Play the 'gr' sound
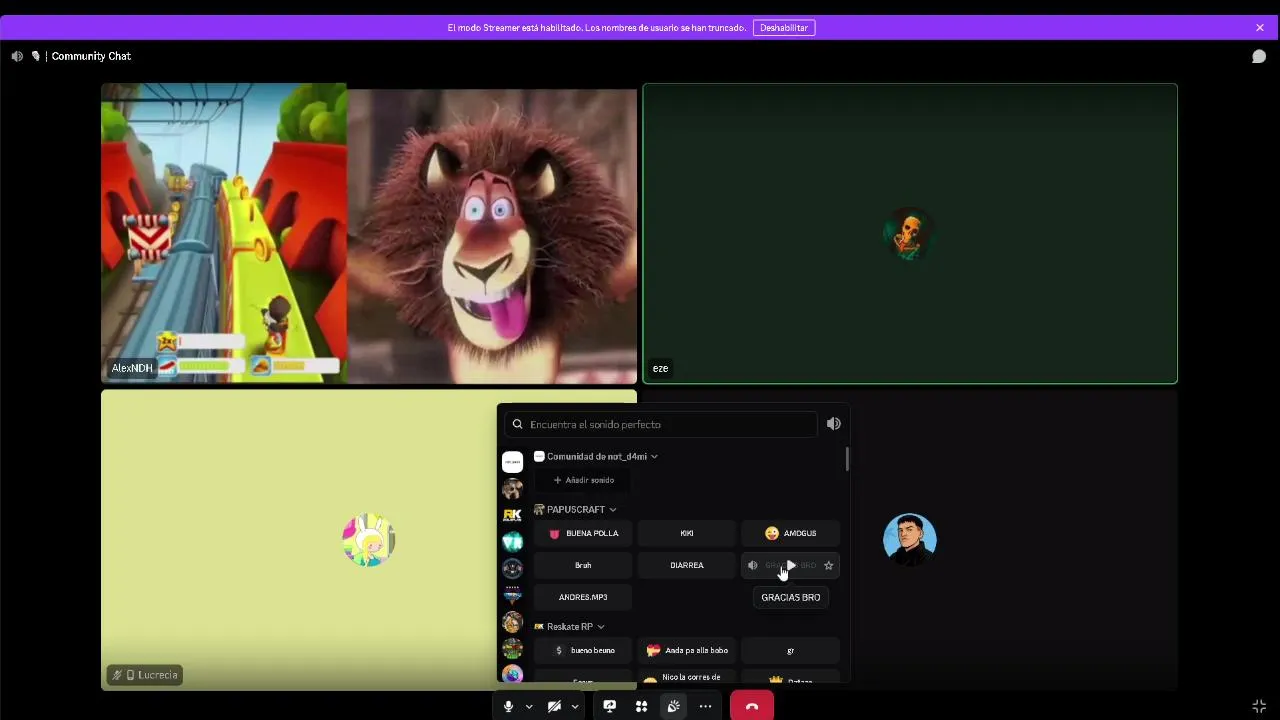Viewport: 1280px width, 720px height. click(x=791, y=650)
